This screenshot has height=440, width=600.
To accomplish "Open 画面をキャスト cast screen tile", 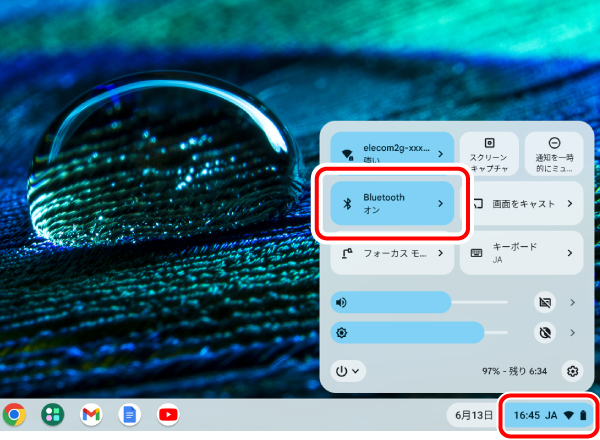I will pos(522,203).
